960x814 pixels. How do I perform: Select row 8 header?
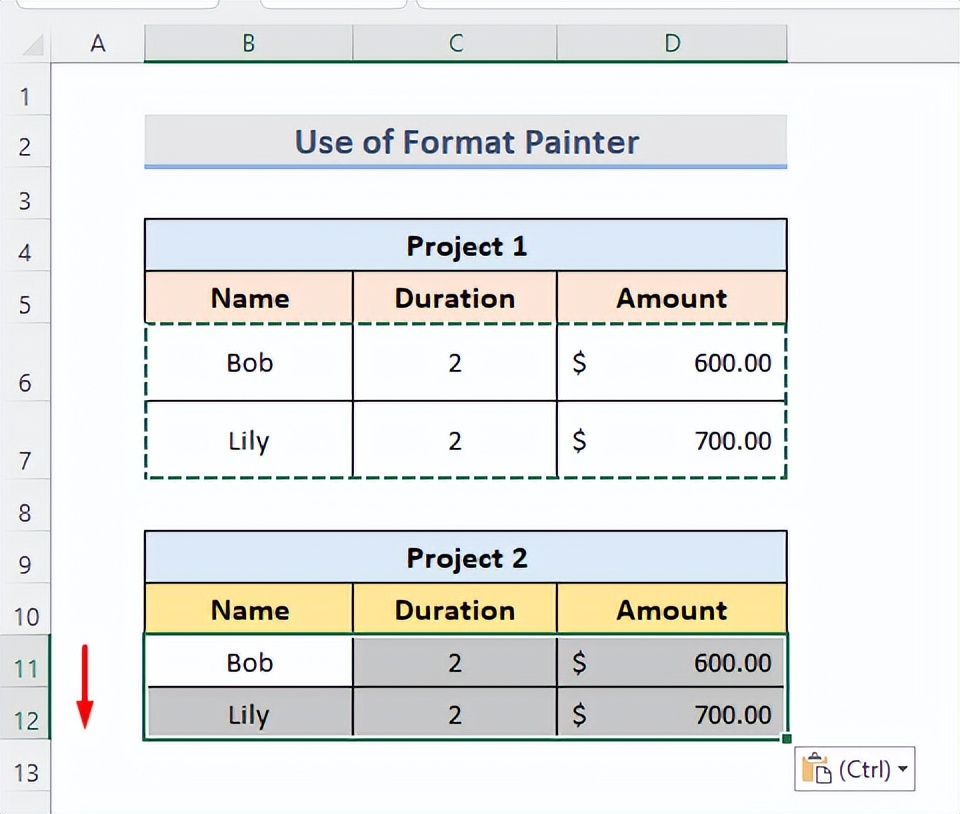(x=24, y=505)
